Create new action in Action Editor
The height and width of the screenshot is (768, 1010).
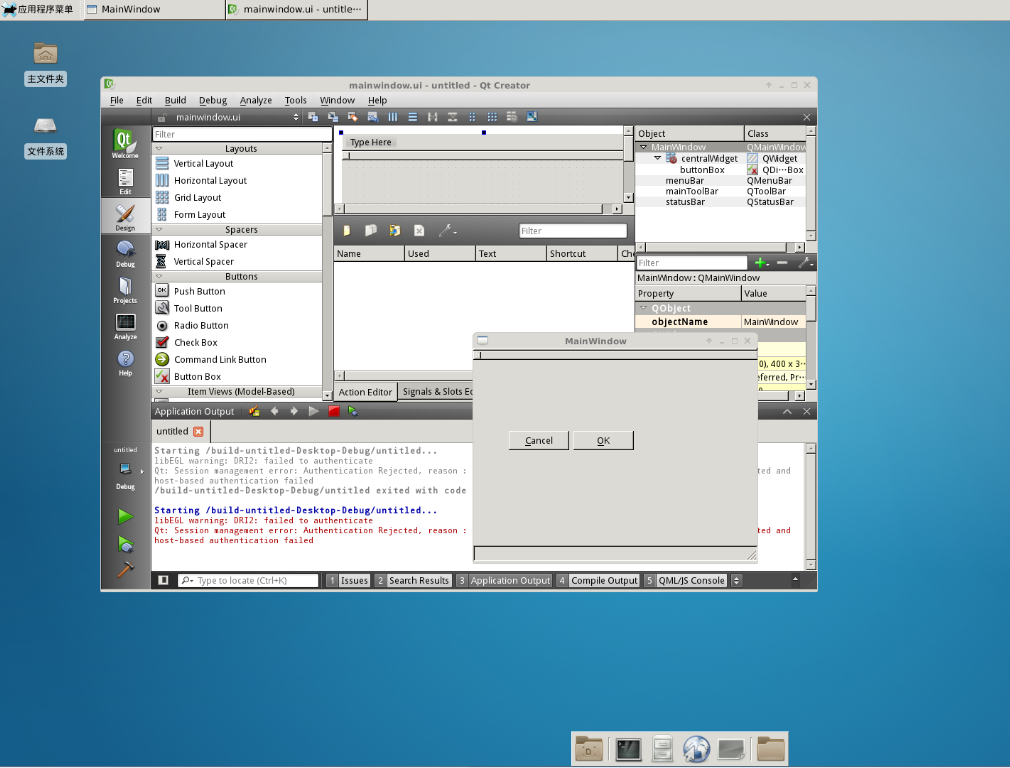click(x=347, y=231)
